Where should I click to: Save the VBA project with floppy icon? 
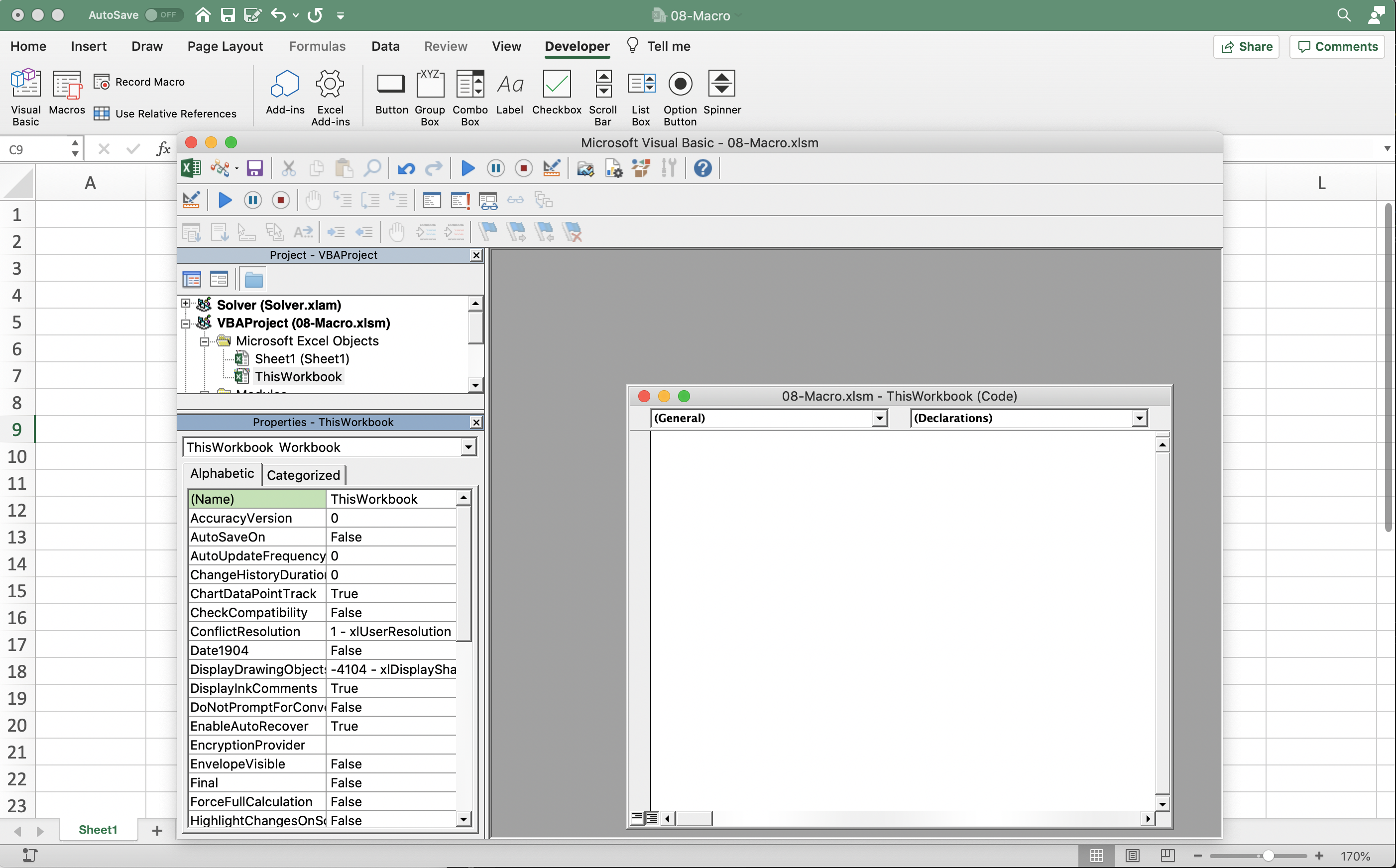(x=254, y=168)
